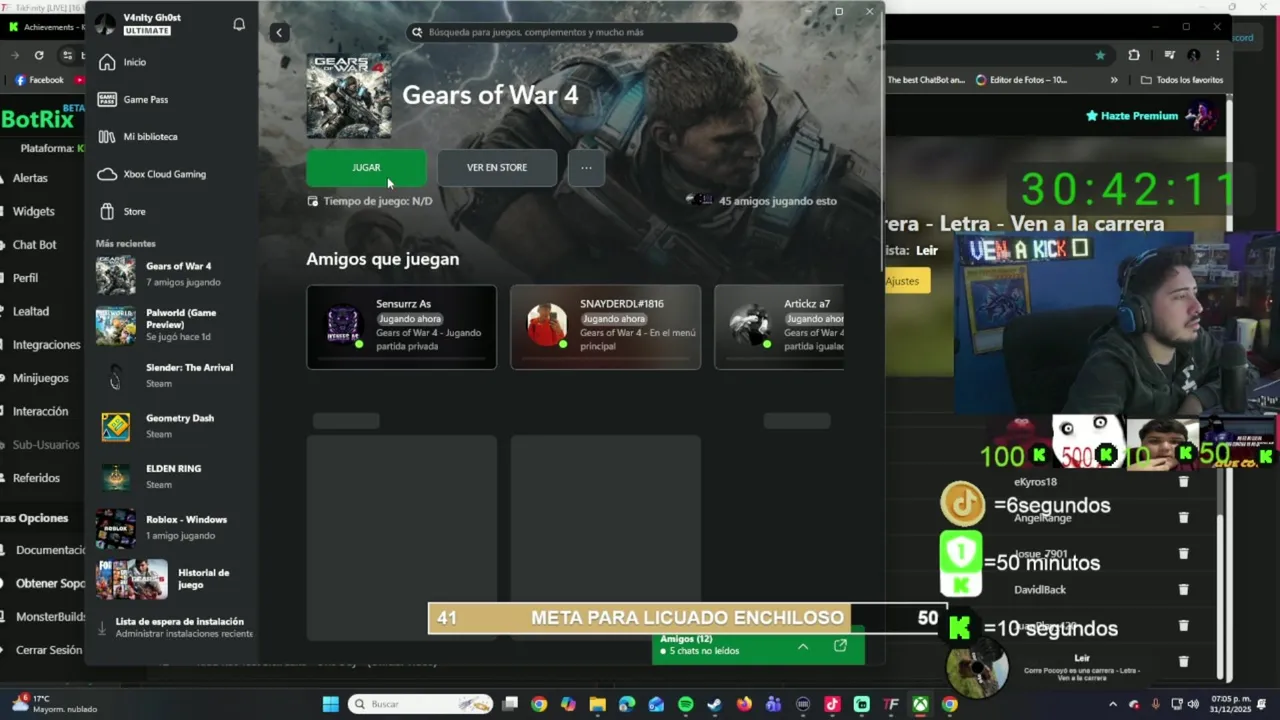Open Referidos in BotRix sidebar
Screen dimensions: 1280x720
point(36,478)
